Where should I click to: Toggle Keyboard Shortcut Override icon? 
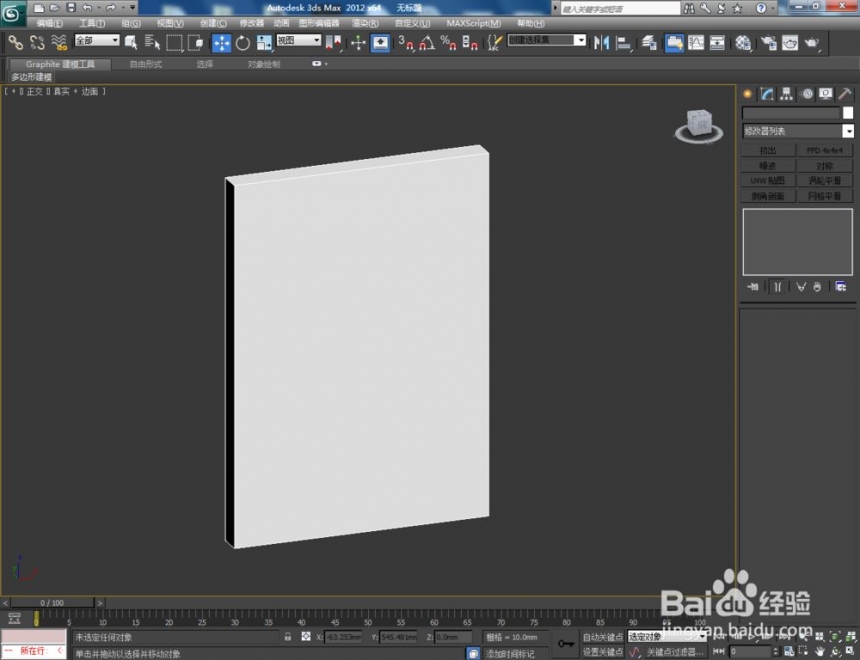[x=380, y=42]
